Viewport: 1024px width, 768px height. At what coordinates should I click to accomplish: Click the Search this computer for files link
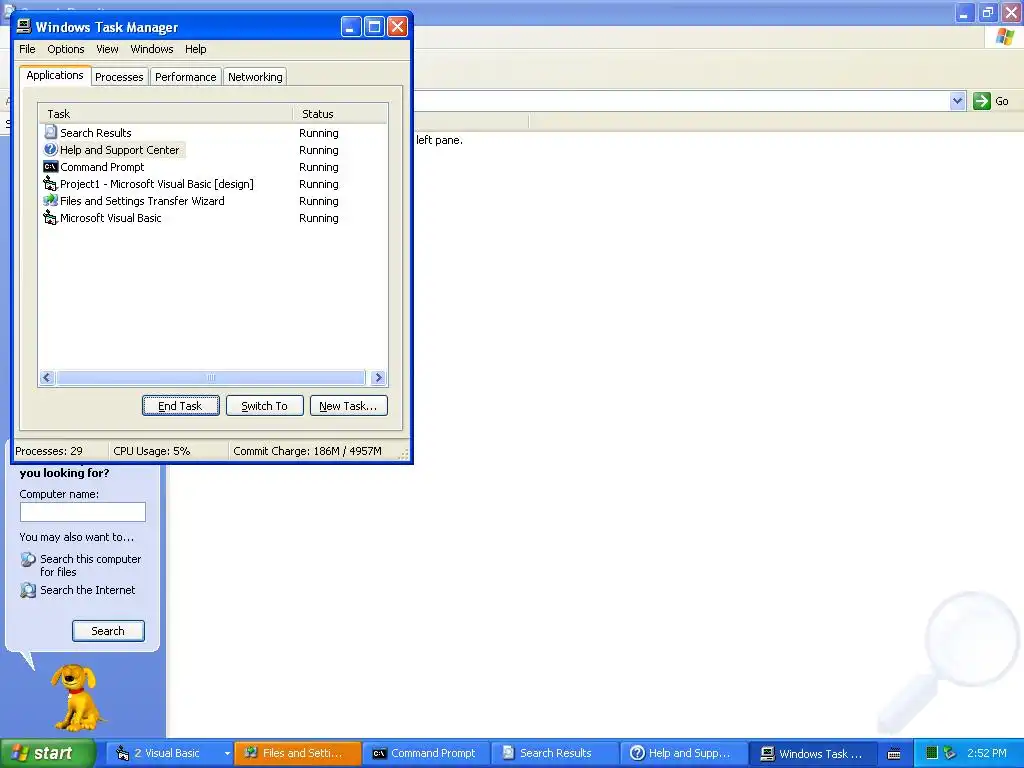pyautogui.click(x=91, y=566)
